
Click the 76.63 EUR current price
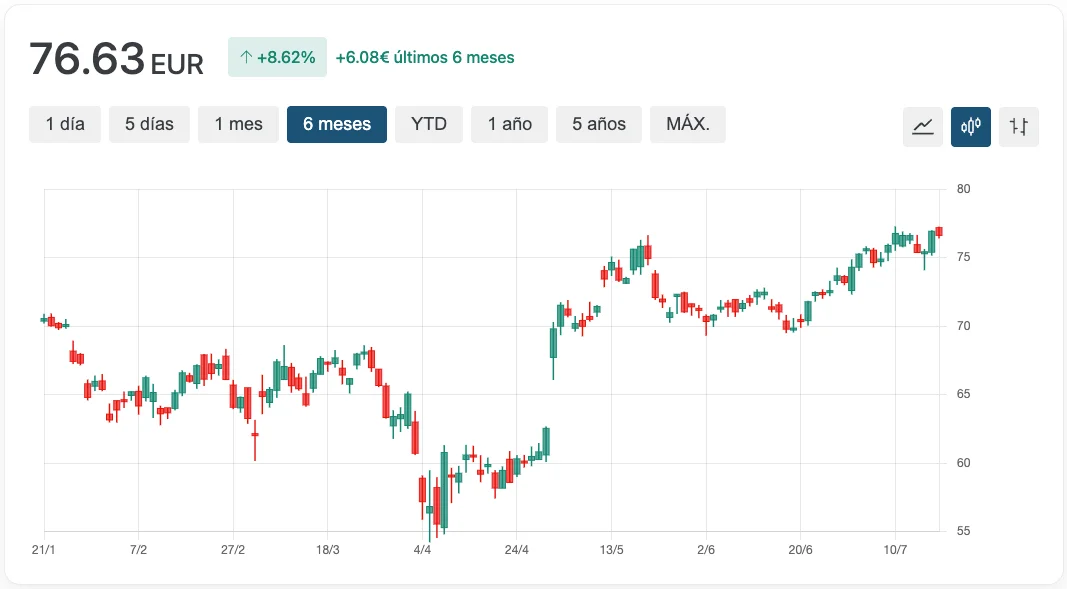116,60
